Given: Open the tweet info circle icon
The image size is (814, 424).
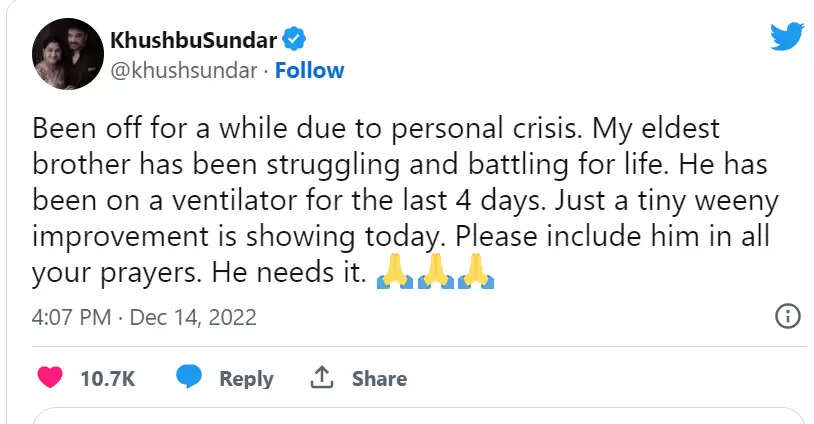Looking at the screenshot, I should point(787,317).
